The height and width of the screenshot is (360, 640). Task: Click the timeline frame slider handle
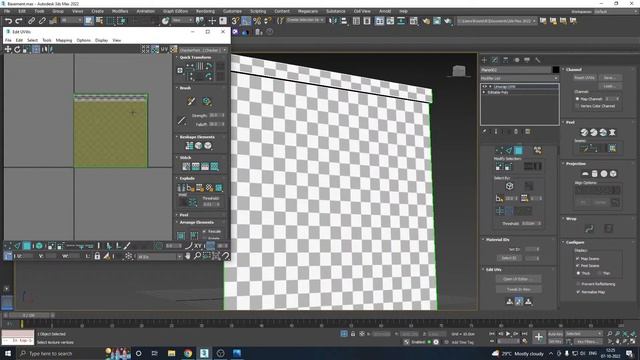[x=29, y=315]
